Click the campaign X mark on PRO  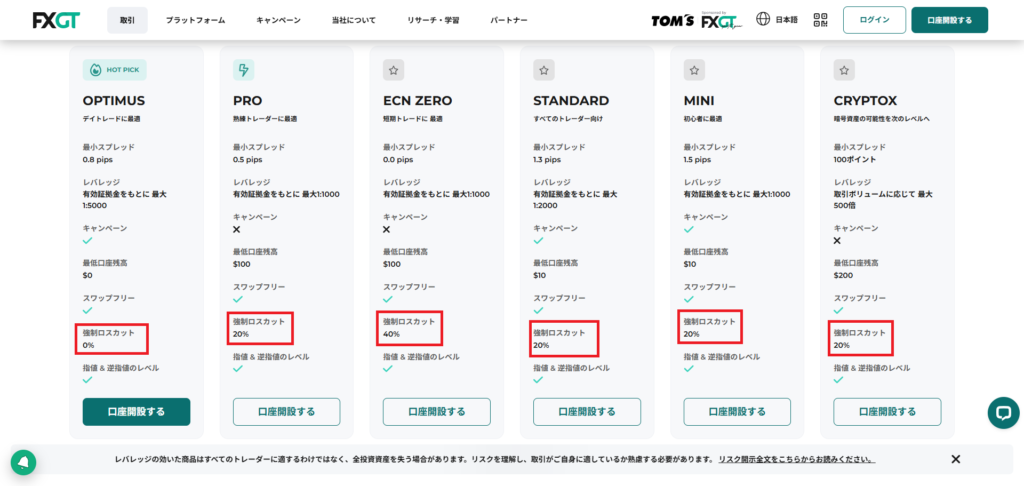pos(236,229)
